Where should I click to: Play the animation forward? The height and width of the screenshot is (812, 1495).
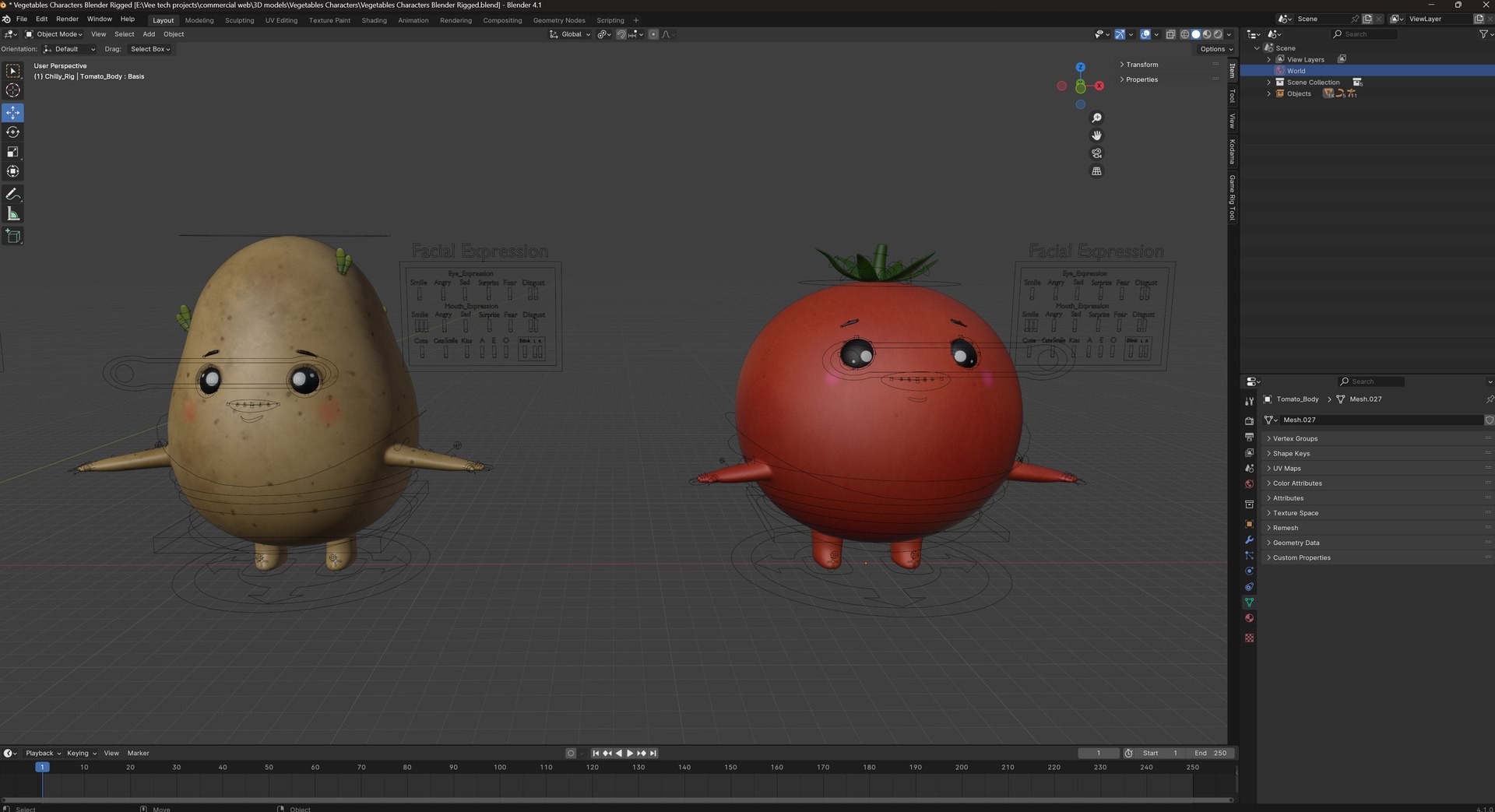pos(630,754)
